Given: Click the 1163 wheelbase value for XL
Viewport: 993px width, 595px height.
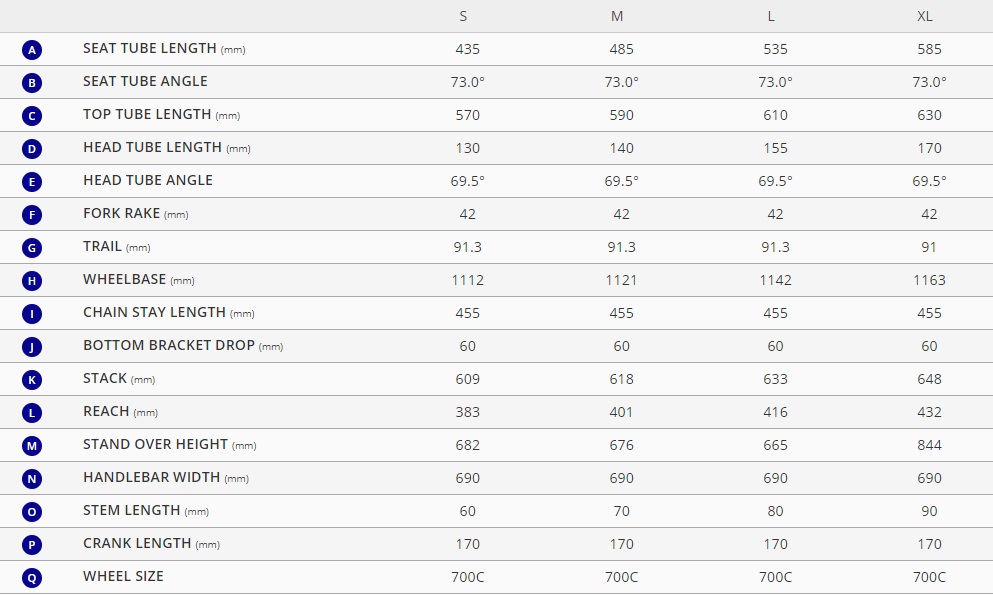Looking at the screenshot, I should tap(929, 280).
